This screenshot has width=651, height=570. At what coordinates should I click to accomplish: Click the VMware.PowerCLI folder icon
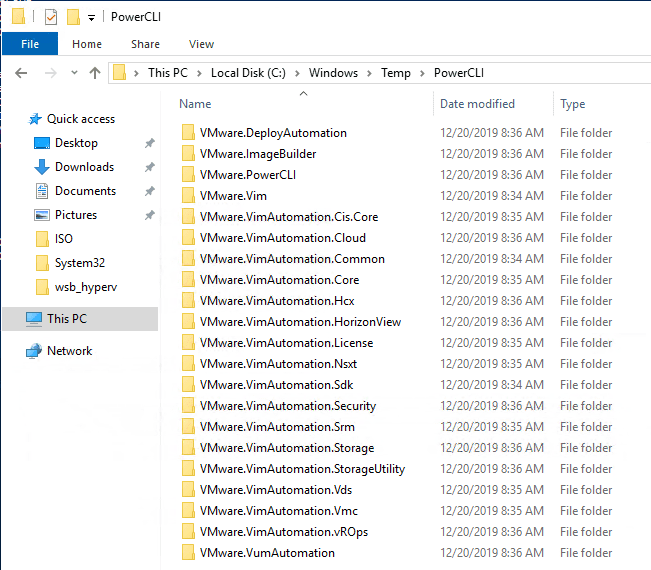pyautogui.click(x=188, y=174)
